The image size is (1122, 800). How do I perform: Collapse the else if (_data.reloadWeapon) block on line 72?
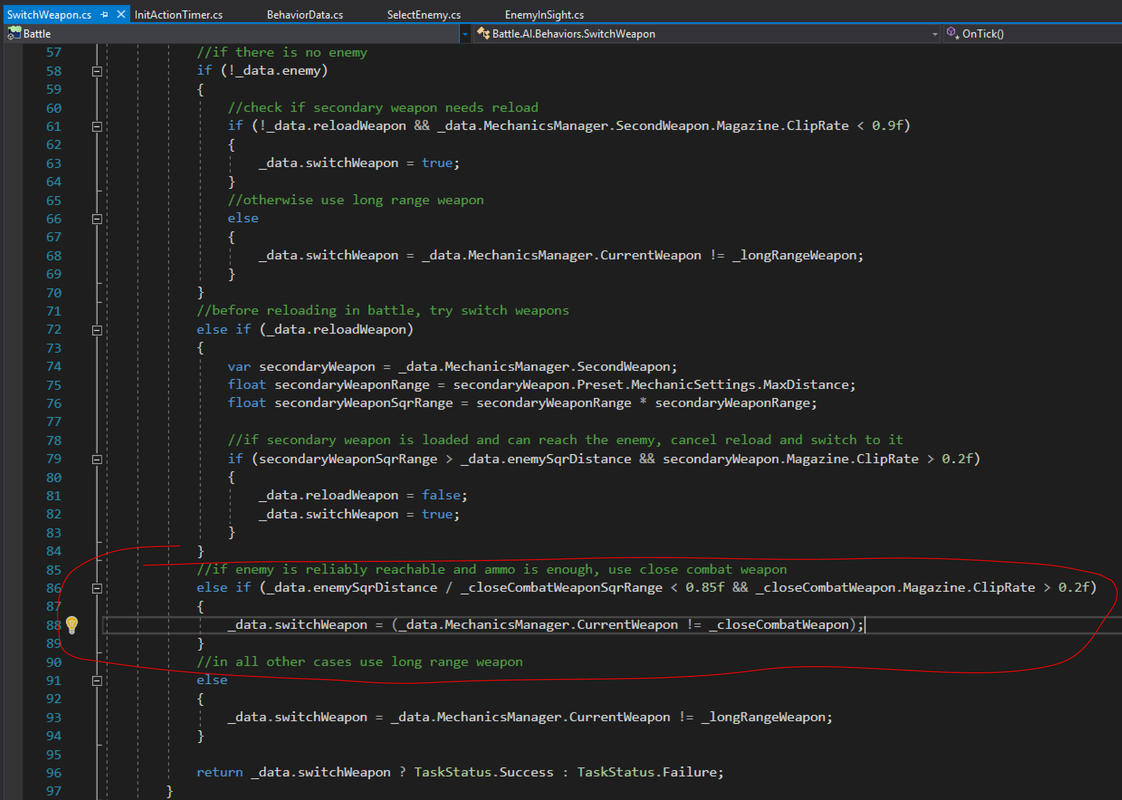coord(97,330)
